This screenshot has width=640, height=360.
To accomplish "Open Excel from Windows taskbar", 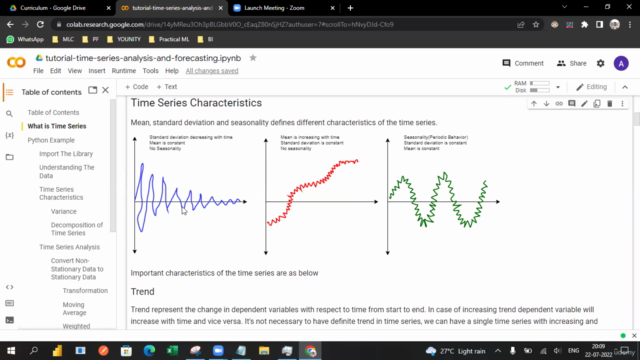I will pyautogui.click(x=172, y=351).
